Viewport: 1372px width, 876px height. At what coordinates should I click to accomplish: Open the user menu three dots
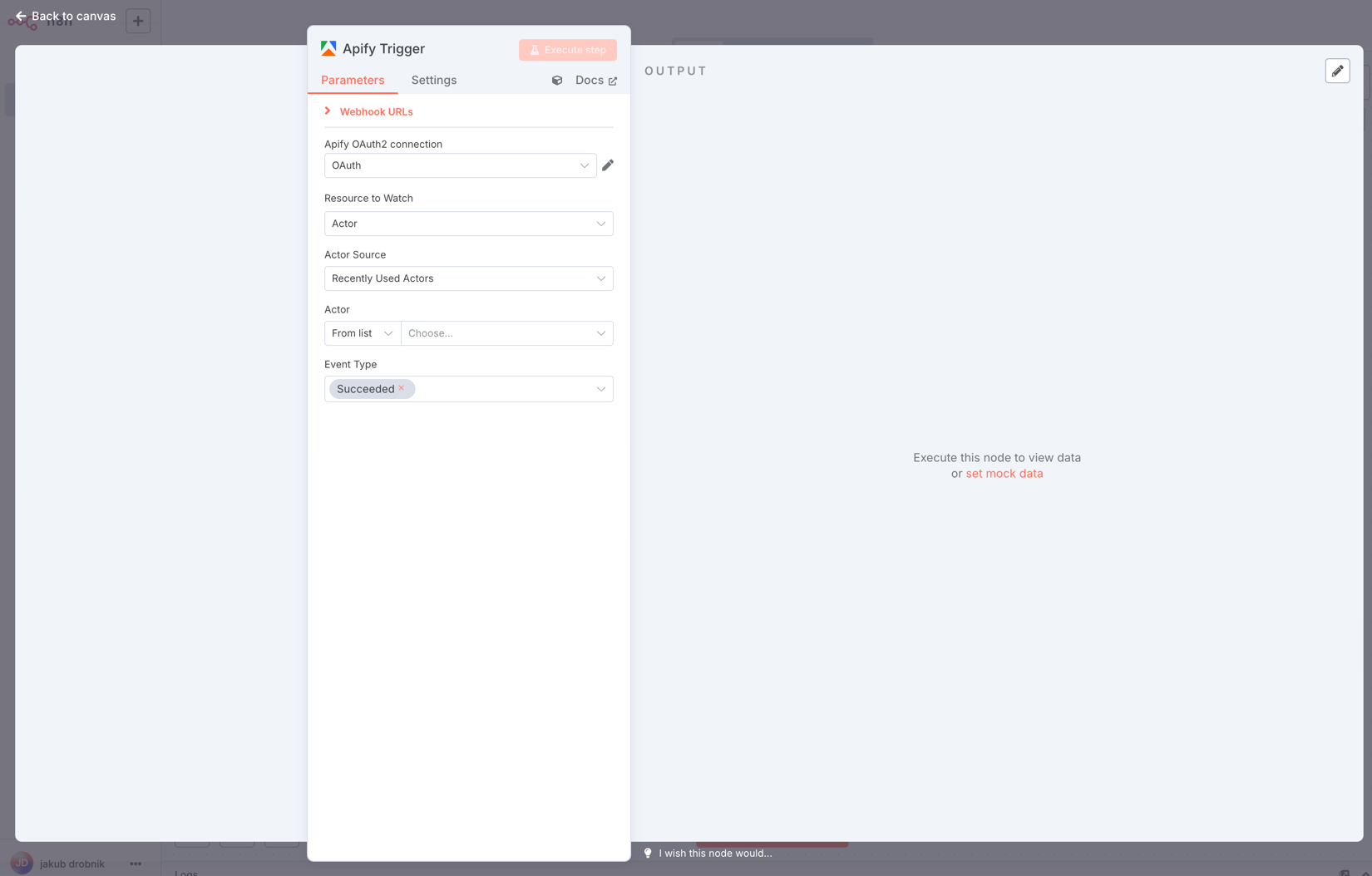136,864
